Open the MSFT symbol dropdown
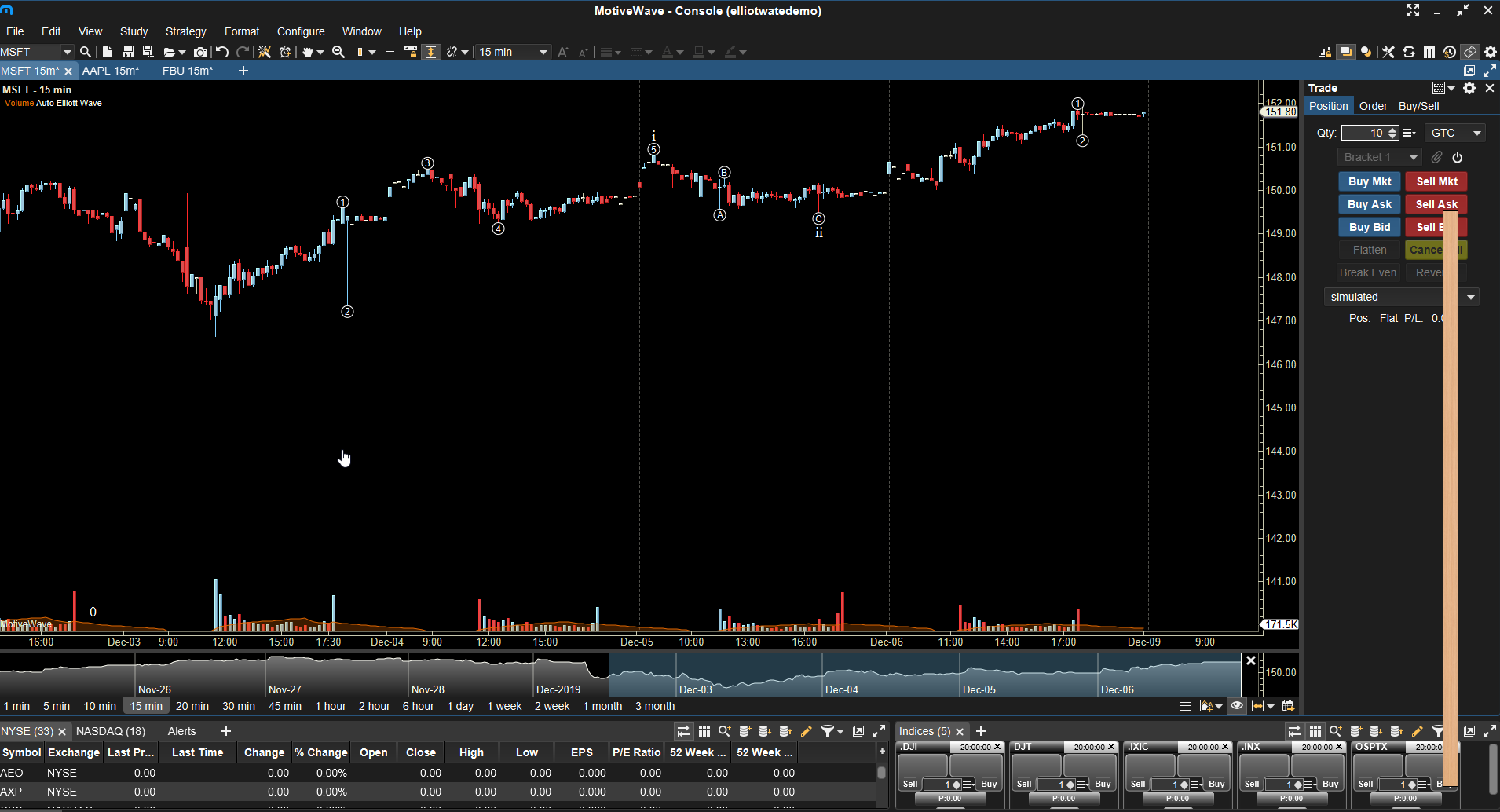Screen dimensions: 1500x812 coord(67,52)
